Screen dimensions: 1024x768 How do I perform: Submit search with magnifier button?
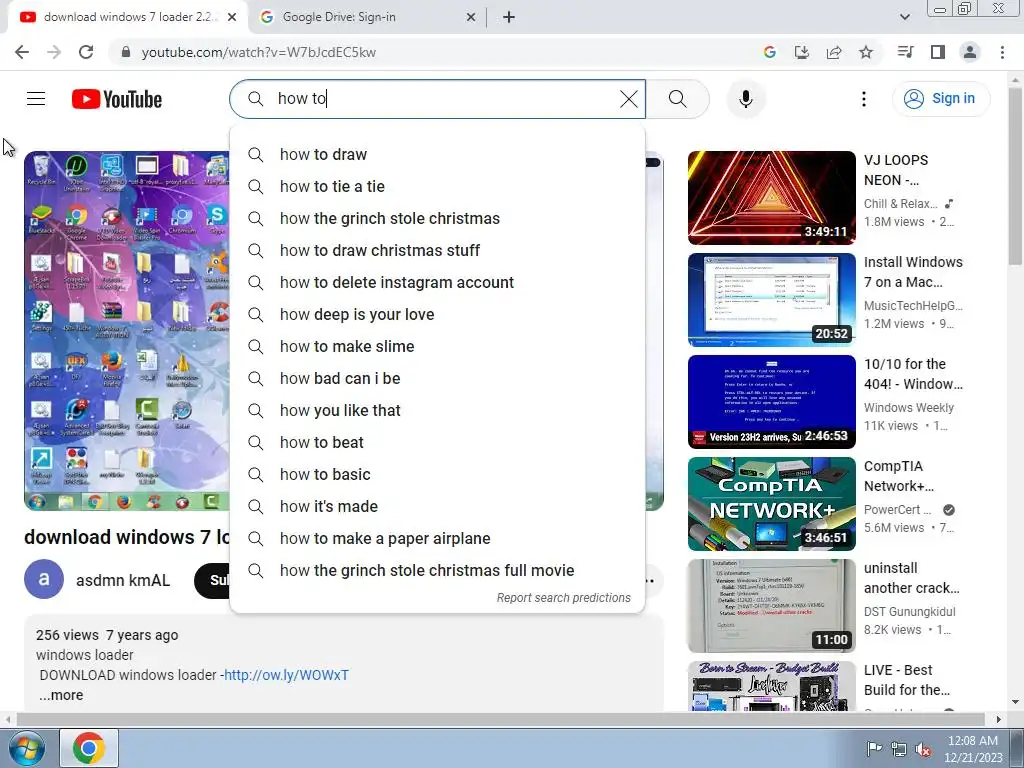[678, 99]
